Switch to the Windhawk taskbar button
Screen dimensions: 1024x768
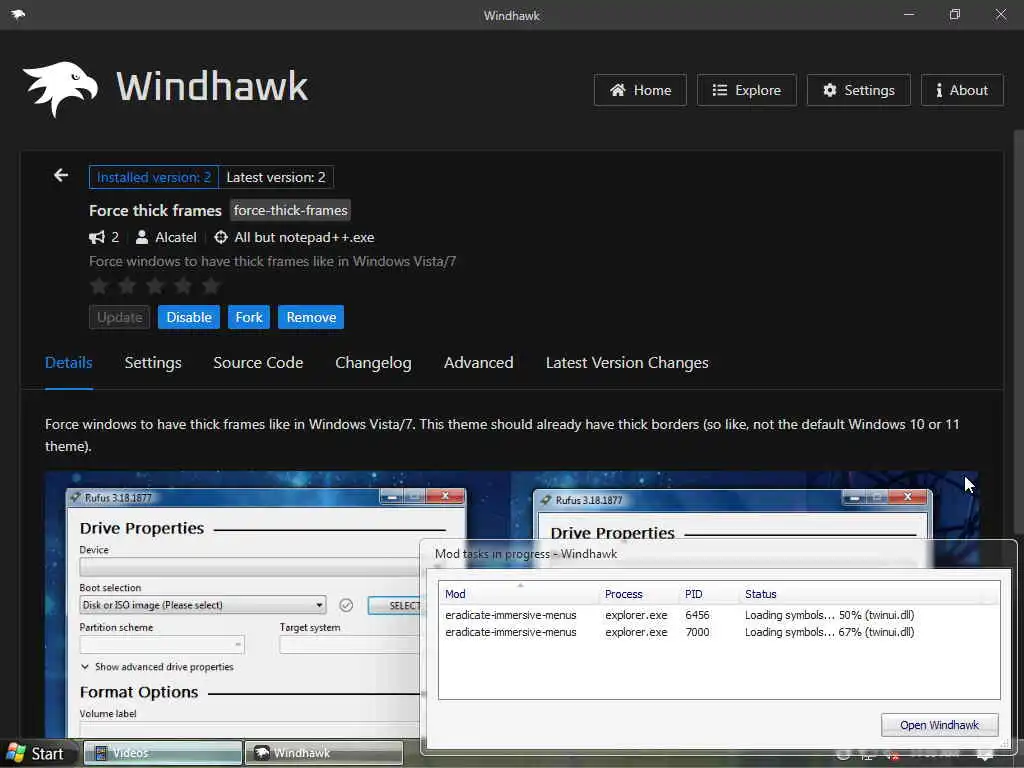pos(324,753)
